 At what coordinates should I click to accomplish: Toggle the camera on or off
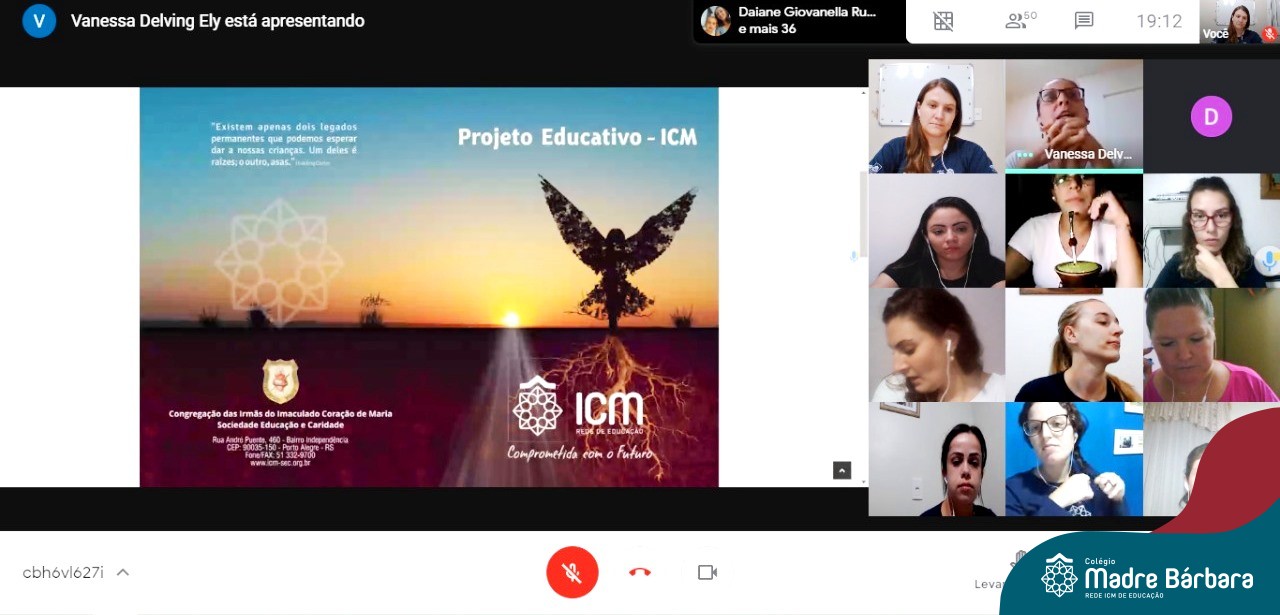click(707, 572)
